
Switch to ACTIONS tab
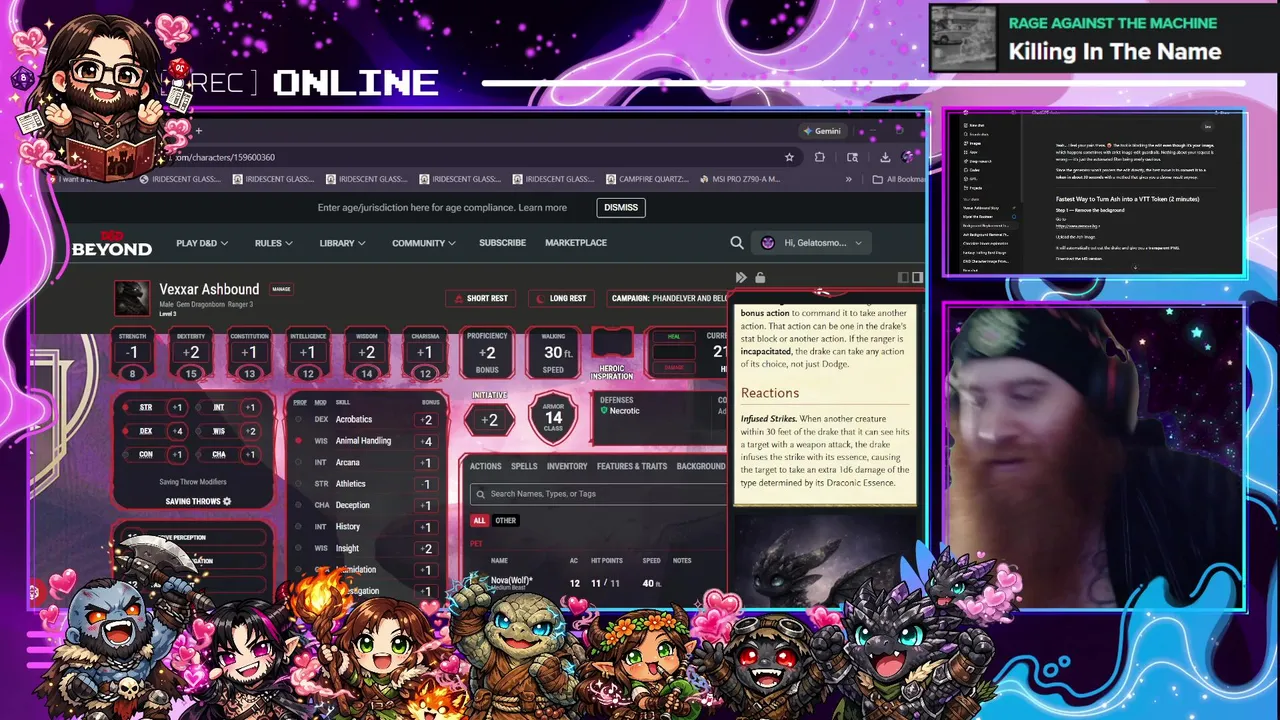click(x=486, y=466)
